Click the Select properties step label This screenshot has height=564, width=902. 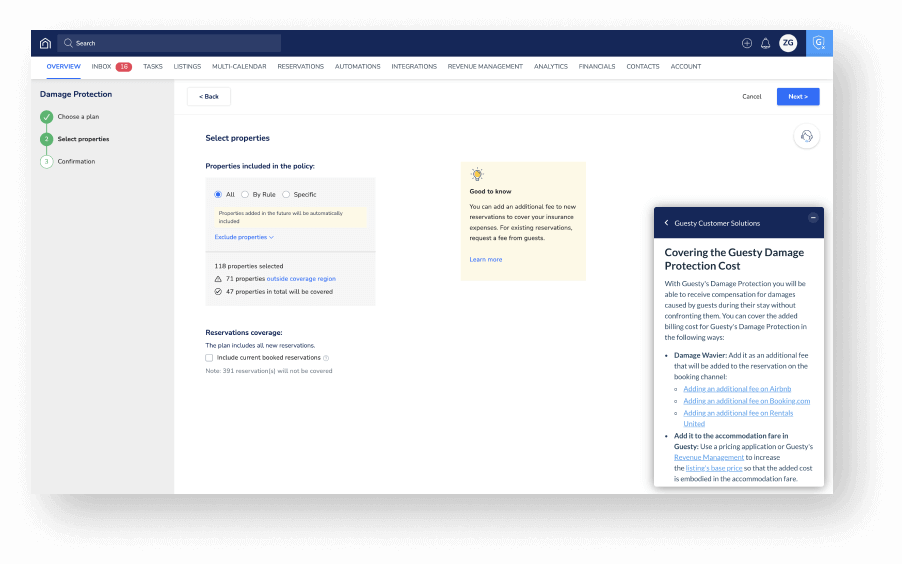83,139
